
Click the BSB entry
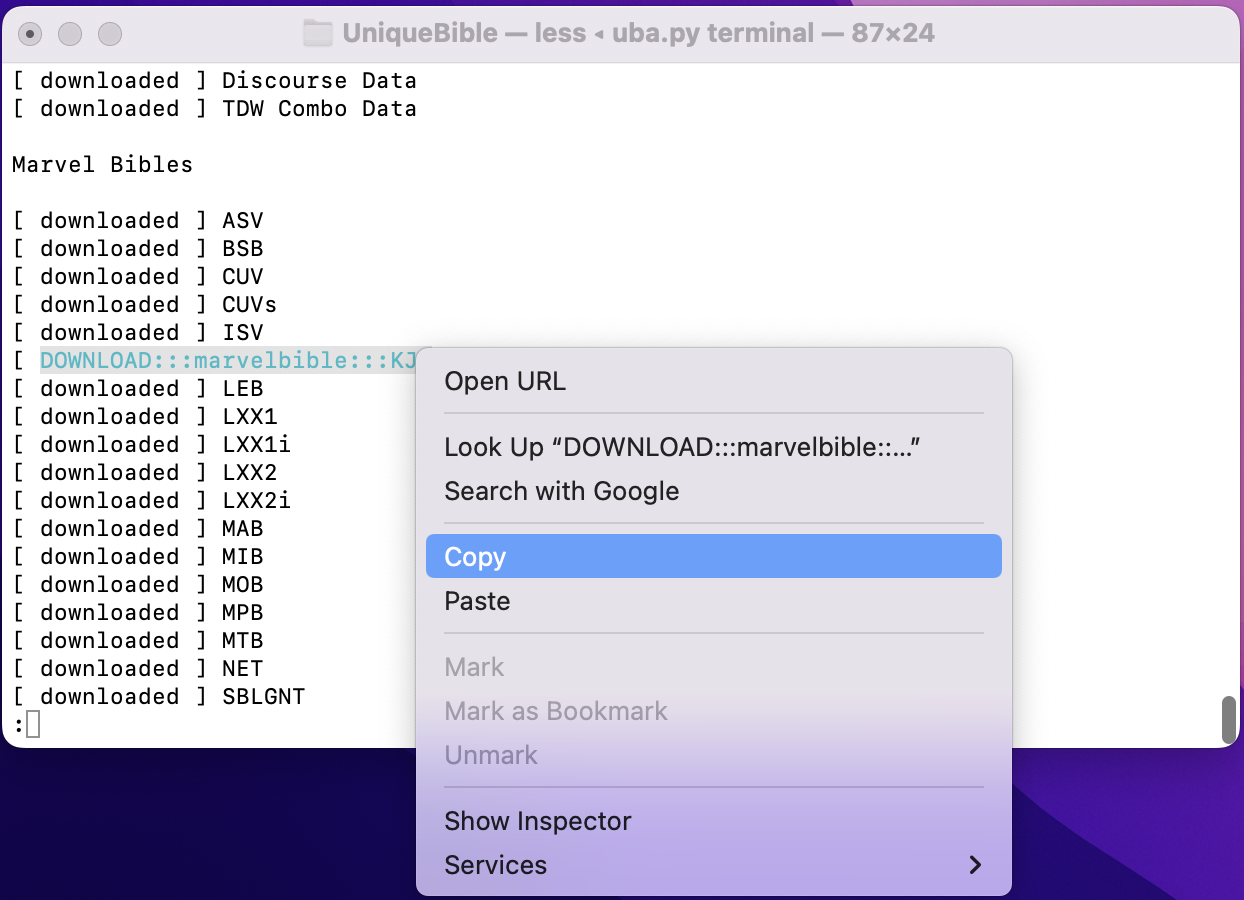(x=138, y=248)
